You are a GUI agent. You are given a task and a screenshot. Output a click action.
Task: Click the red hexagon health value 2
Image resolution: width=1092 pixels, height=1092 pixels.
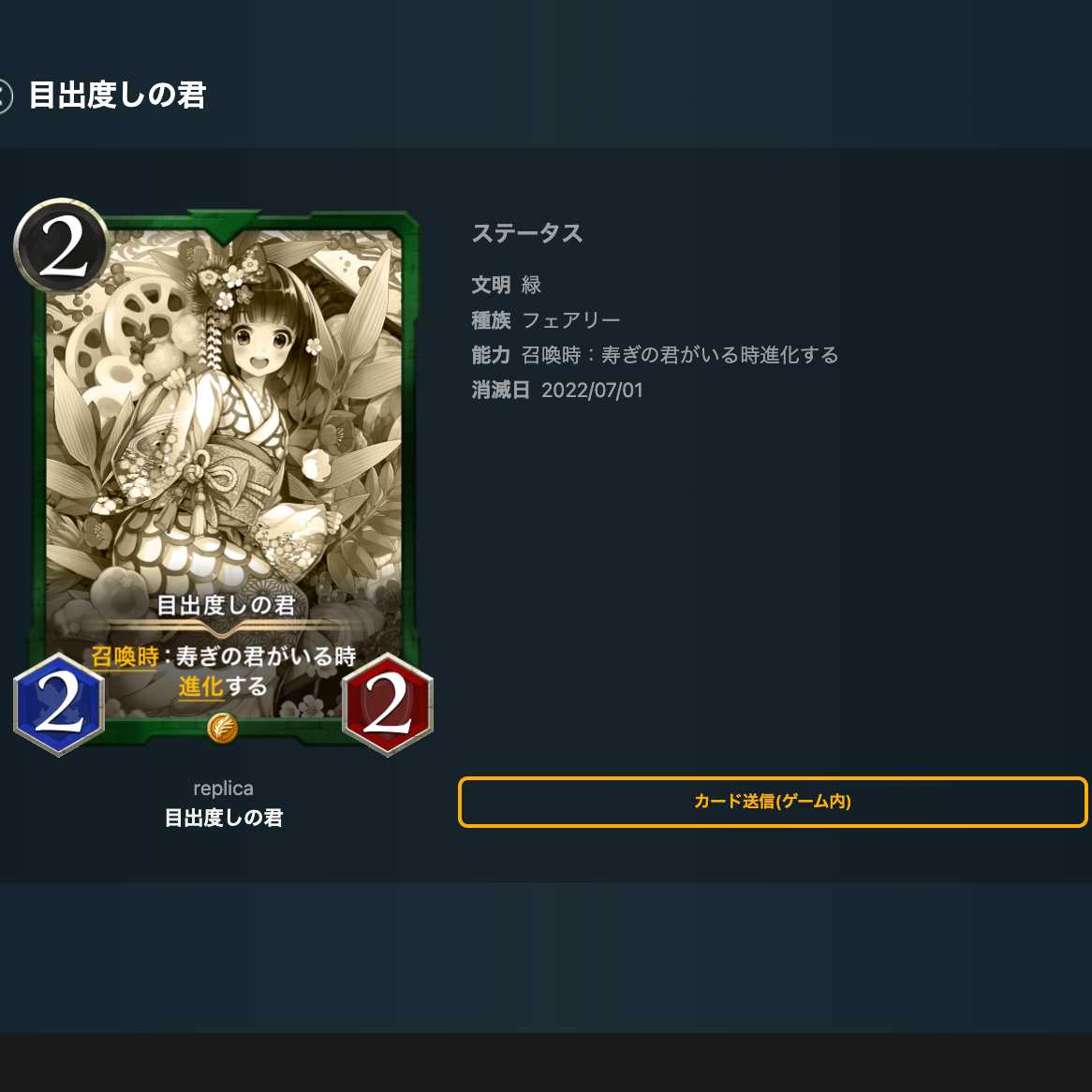tap(387, 704)
